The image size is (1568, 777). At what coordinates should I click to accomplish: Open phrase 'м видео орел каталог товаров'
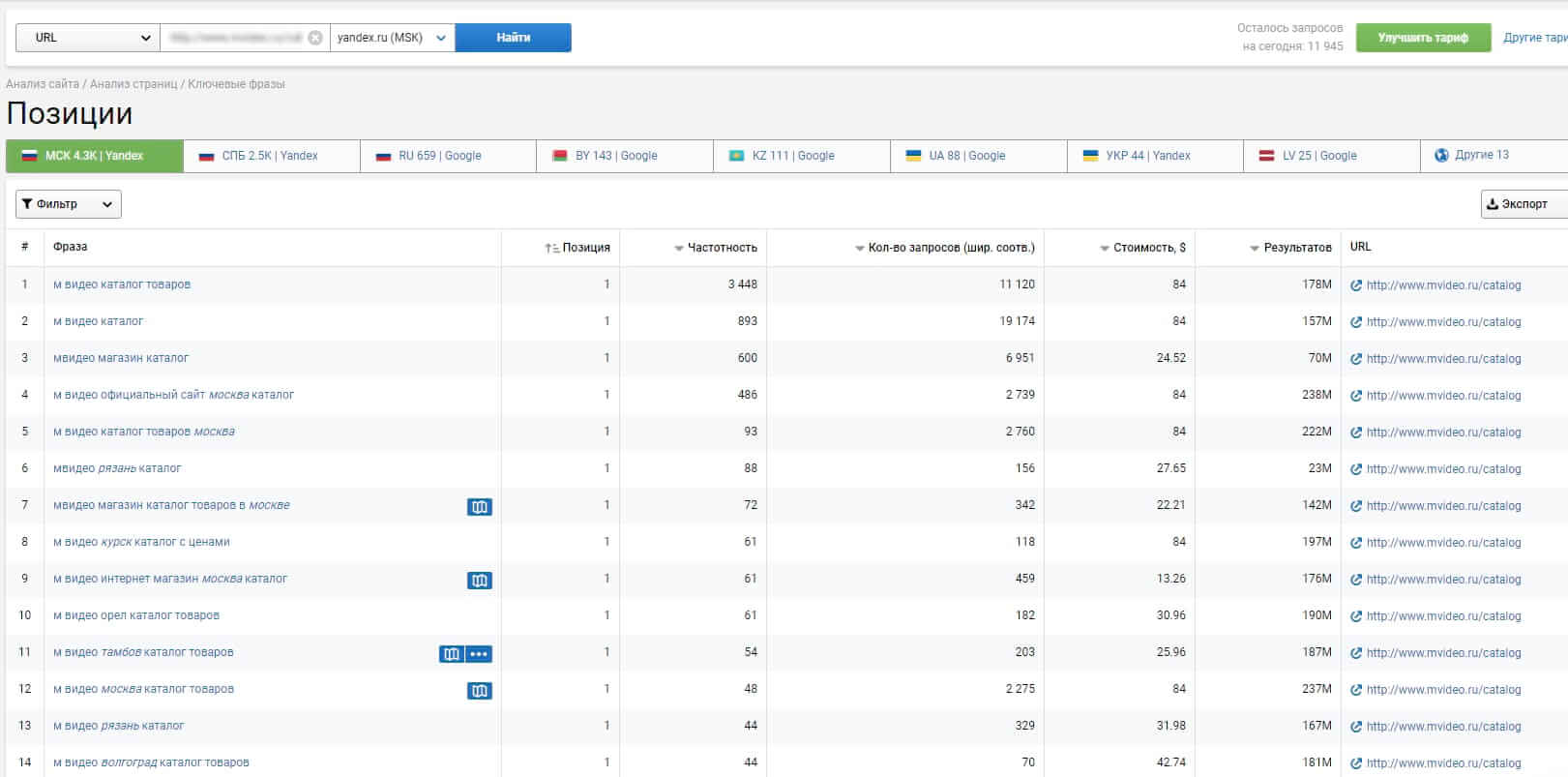pyautogui.click(x=136, y=615)
